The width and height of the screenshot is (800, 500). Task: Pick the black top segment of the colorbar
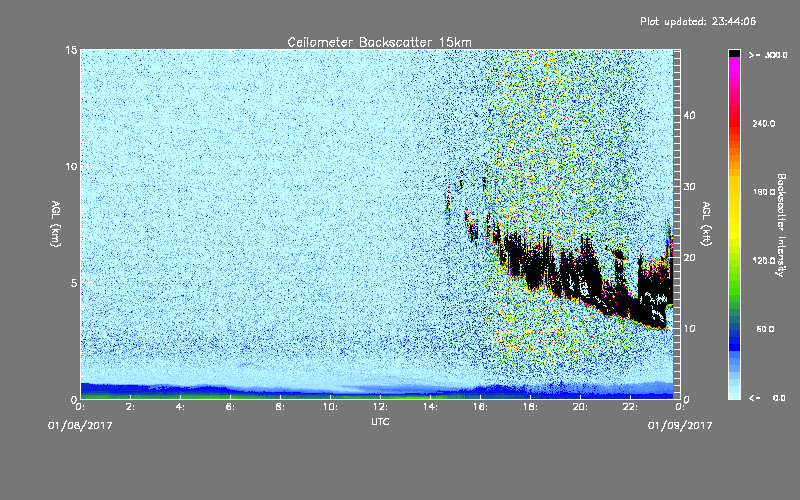tap(734, 53)
